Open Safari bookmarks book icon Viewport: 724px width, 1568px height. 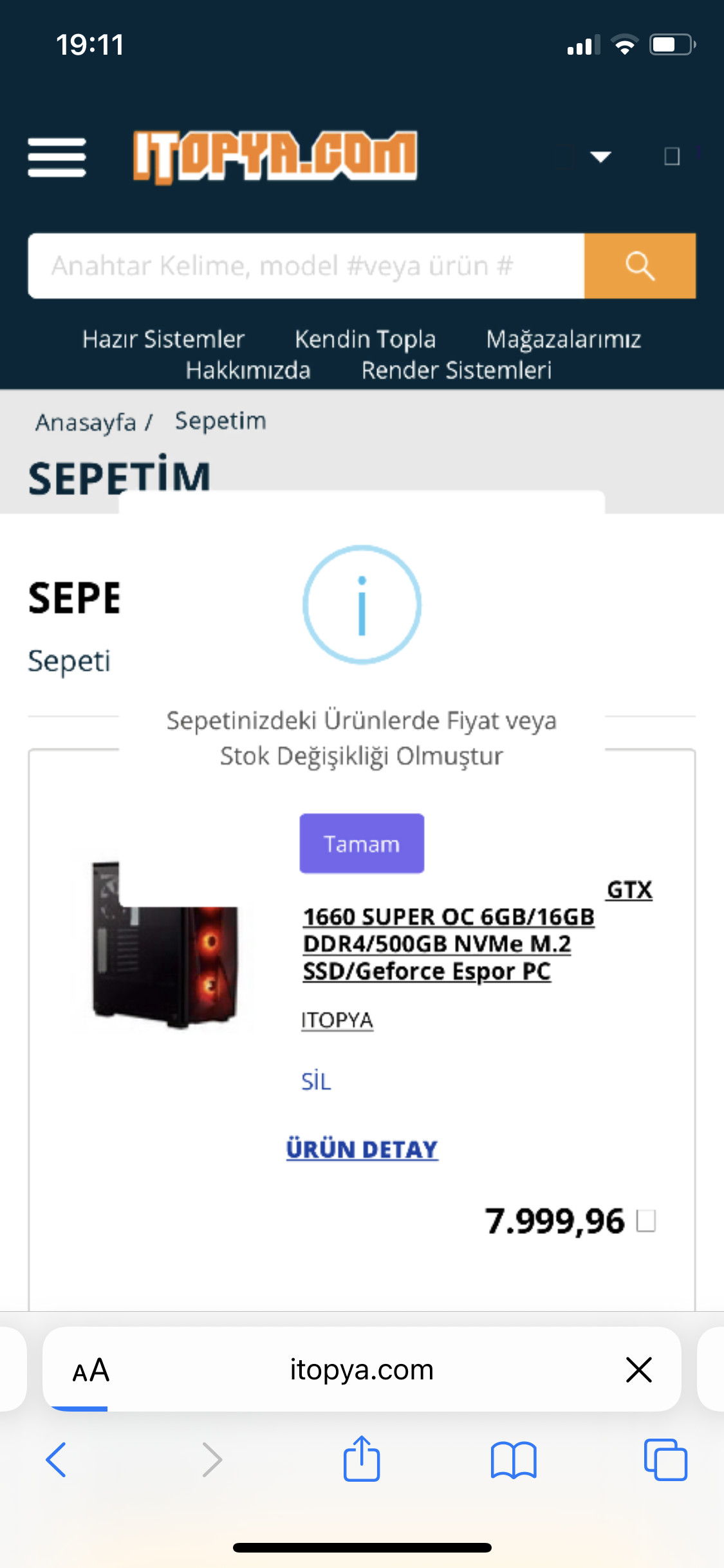513,1459
